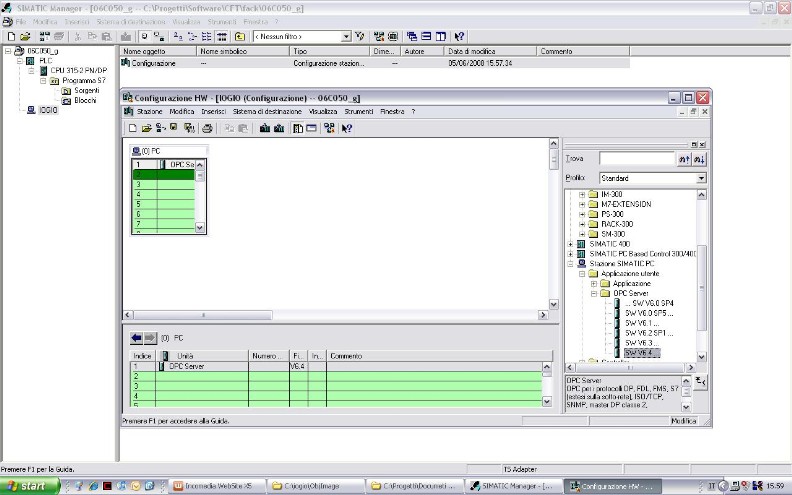The height and width of the screenshot is (495, 792).
Task: Expand the IM-300 catalog folder
Action: [x=582, y=194]
